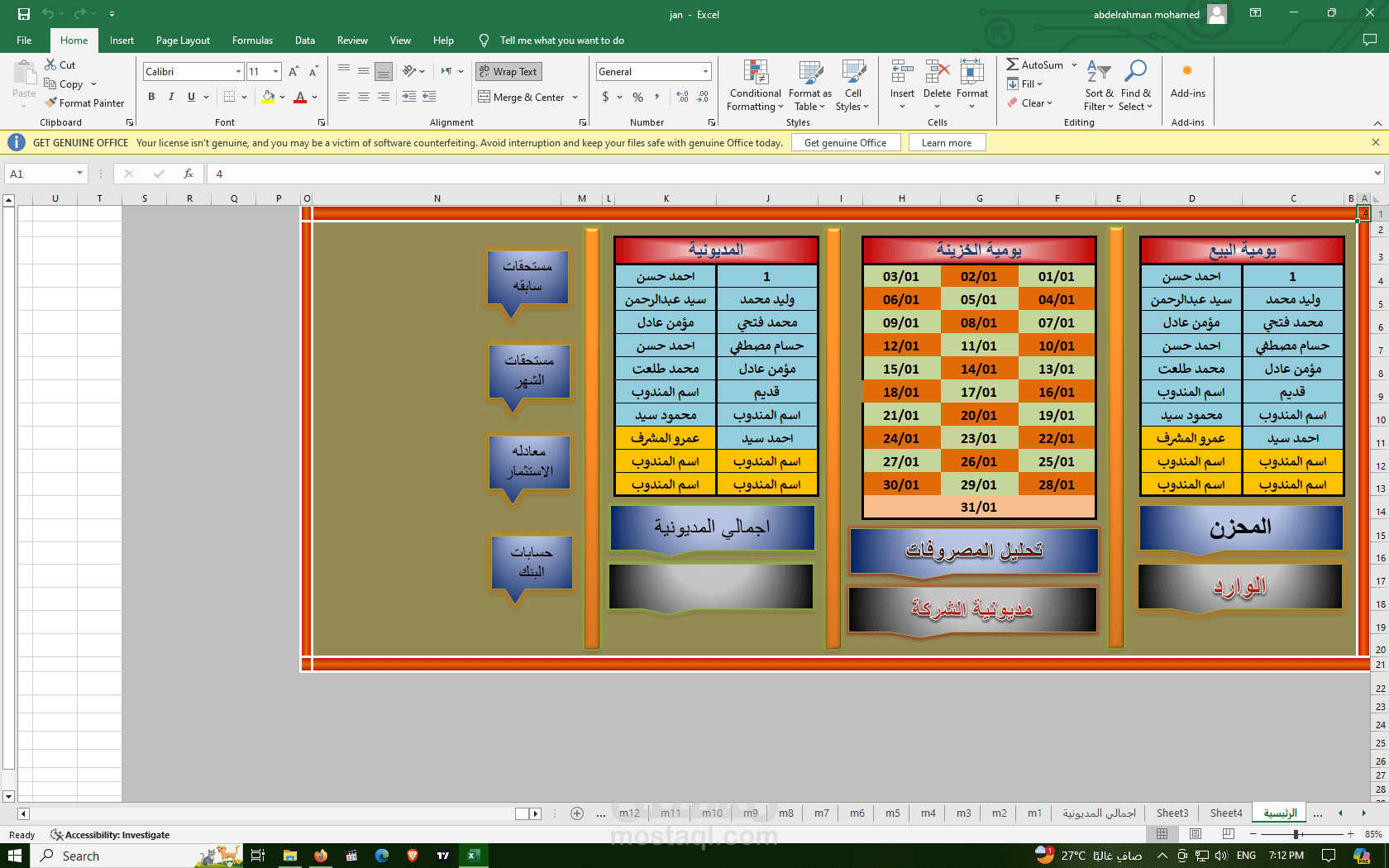Toggle Bottom Align vertical alignment
The image size is (1389, 868).
click(384, 72)
